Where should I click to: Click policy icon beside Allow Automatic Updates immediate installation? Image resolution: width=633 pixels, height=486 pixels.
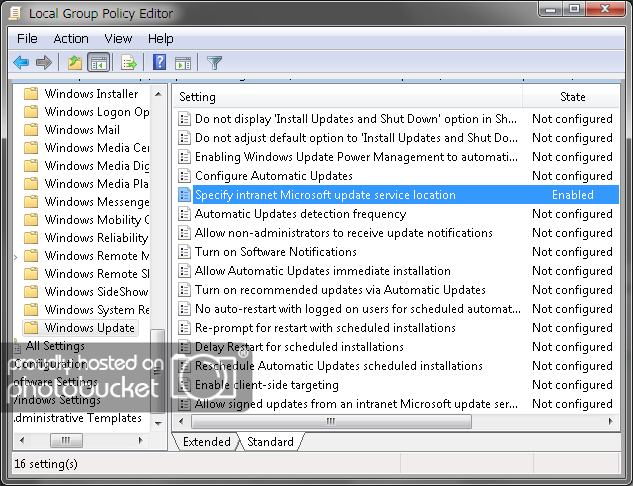[x=184, y=270]
